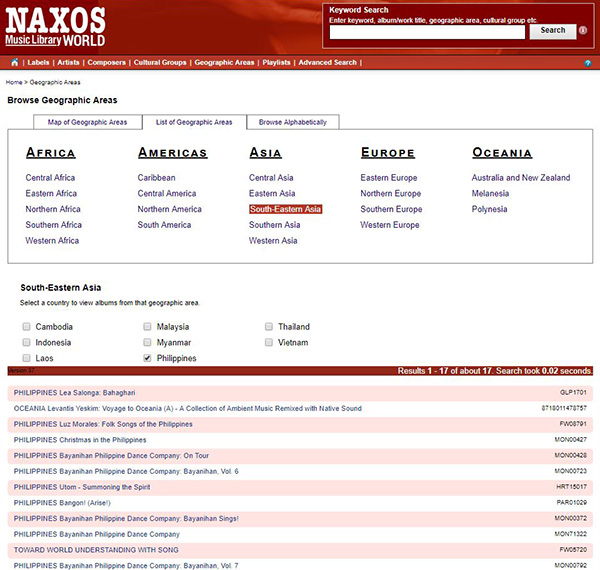The width and height of the screenshot is (600, 570).
Task: Check the Cambodia checkbox
Action: click(26, 327)
